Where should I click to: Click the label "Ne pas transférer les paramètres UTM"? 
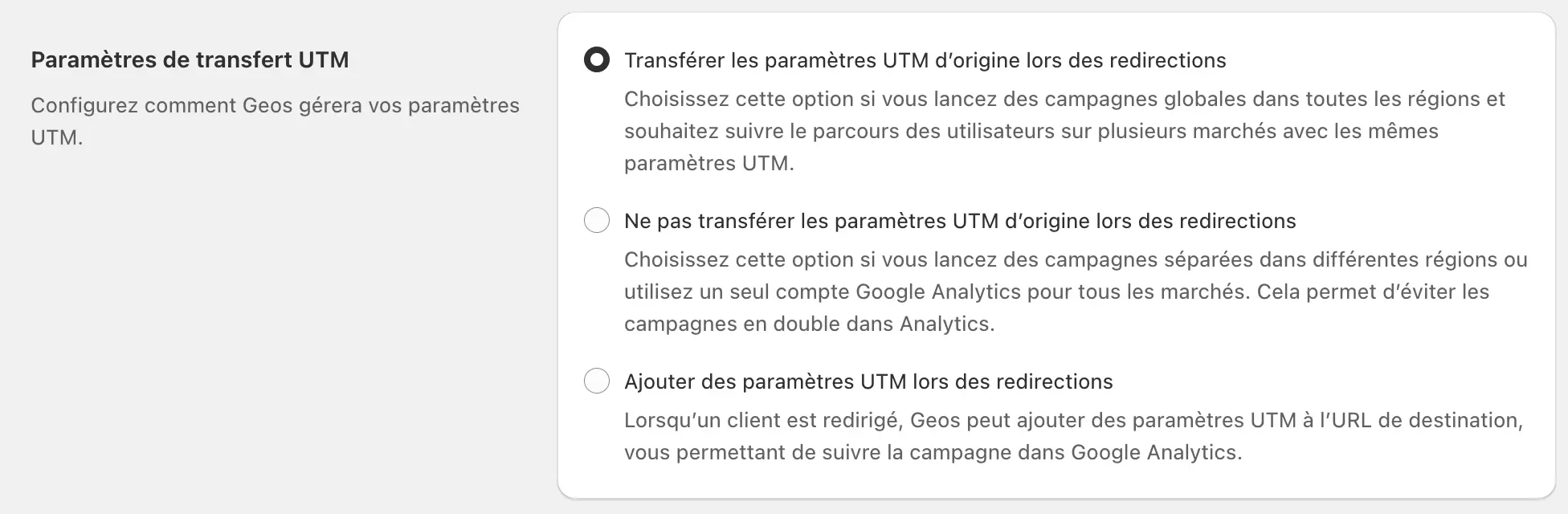959,221
